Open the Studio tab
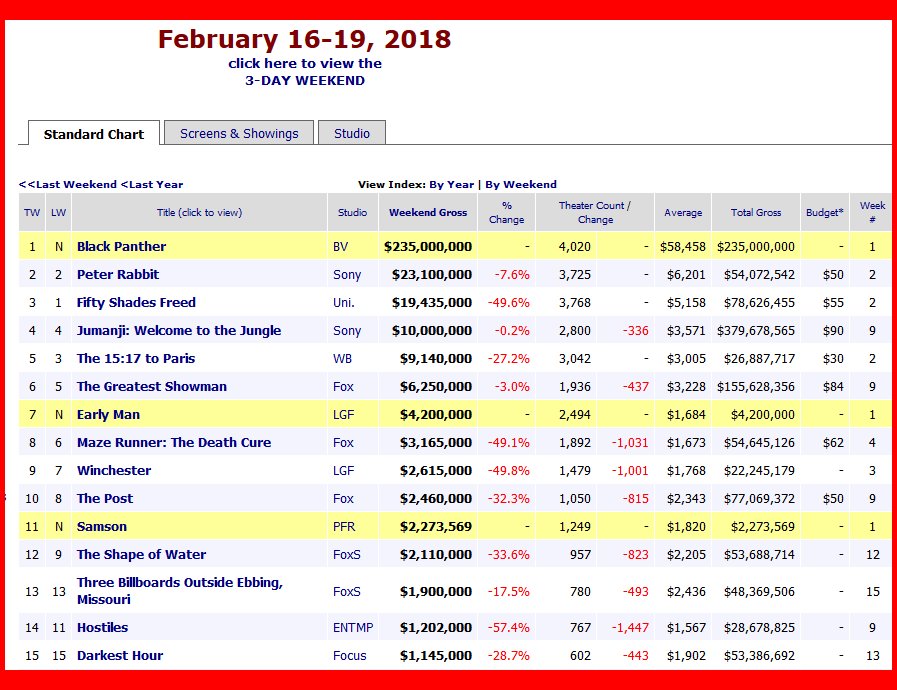This screenshot has width=897, height=690. point(352,133)
